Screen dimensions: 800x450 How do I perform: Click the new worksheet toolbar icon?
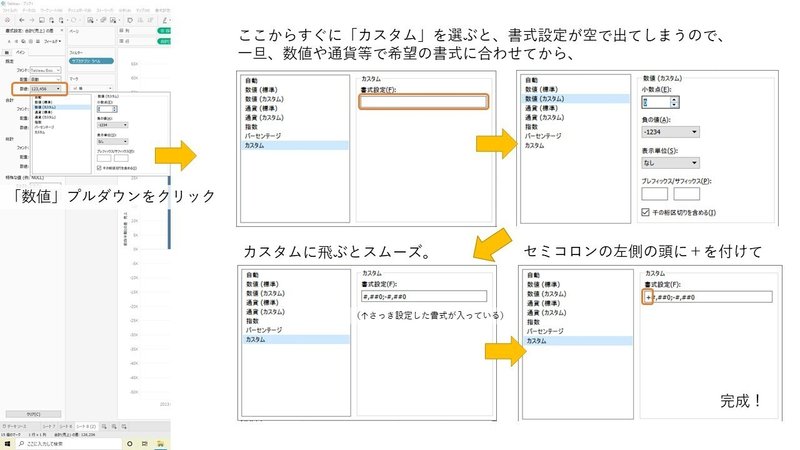90,20
